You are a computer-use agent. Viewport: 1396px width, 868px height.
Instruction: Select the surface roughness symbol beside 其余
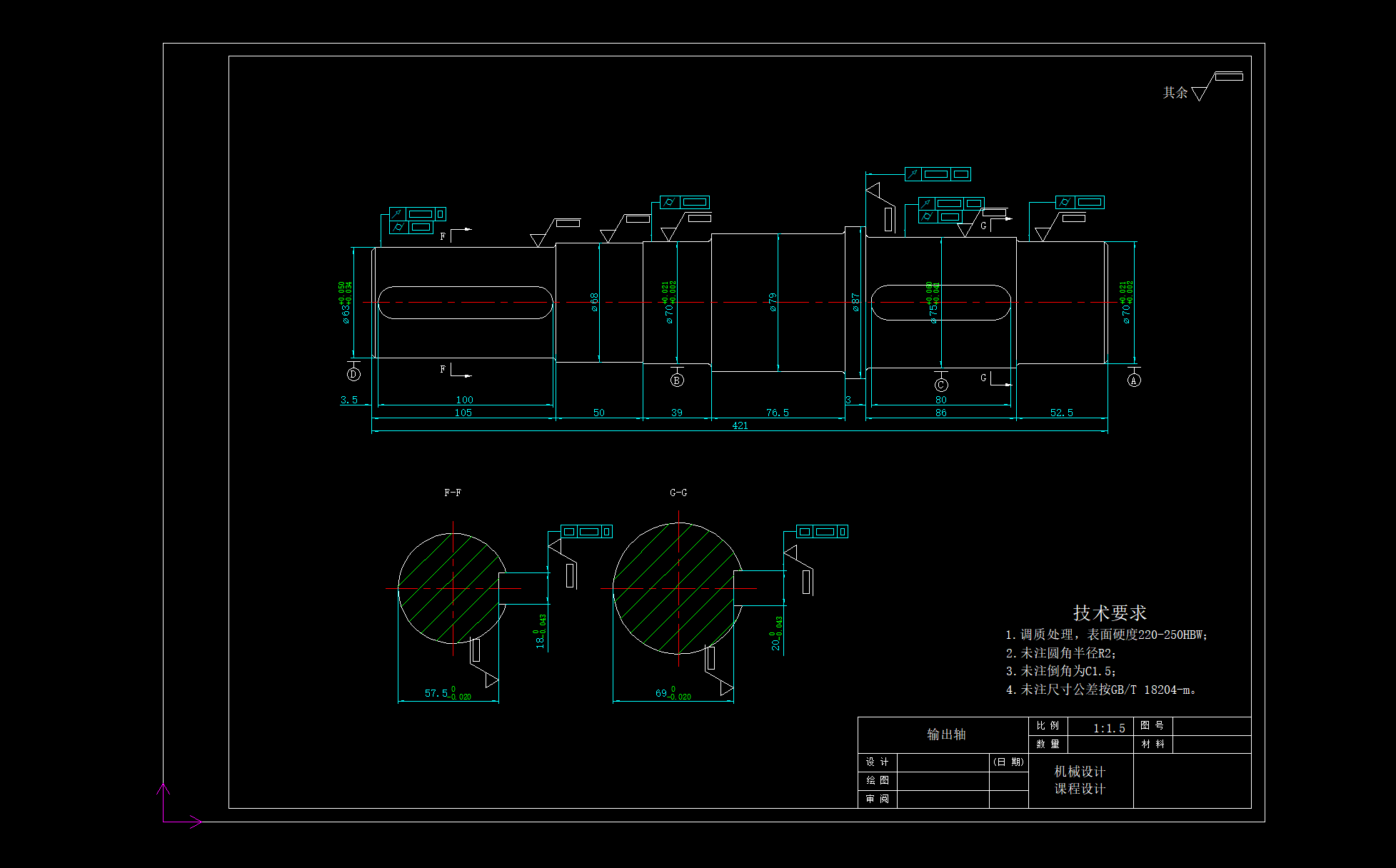[1217, 86]
